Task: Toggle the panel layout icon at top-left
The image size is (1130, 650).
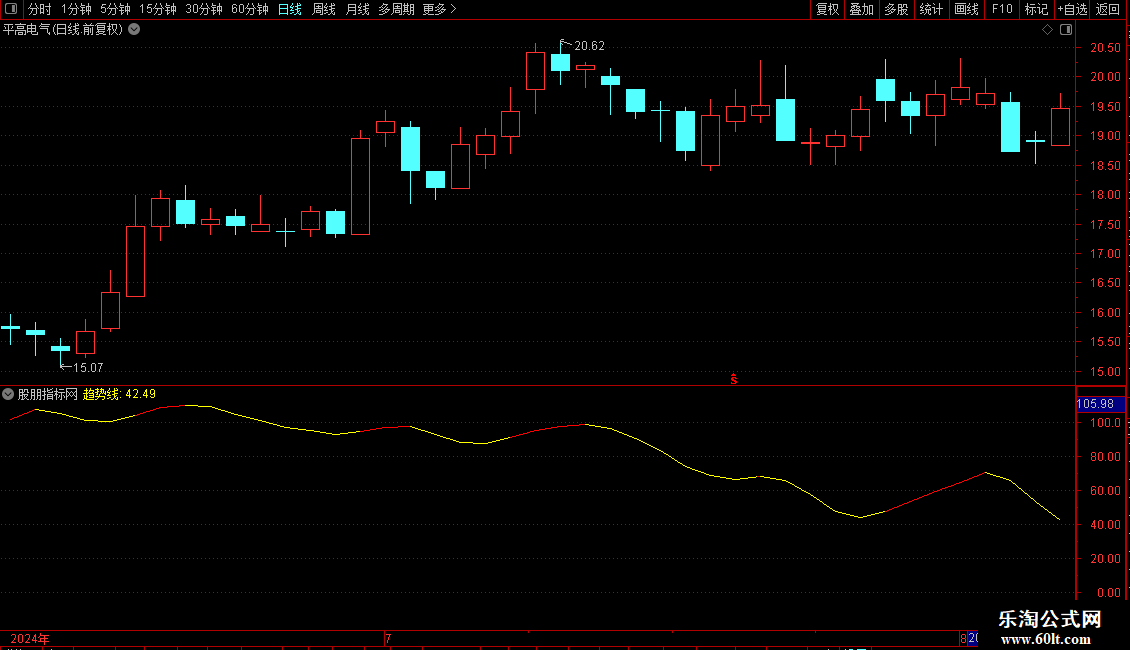Action: coord(11,9)
